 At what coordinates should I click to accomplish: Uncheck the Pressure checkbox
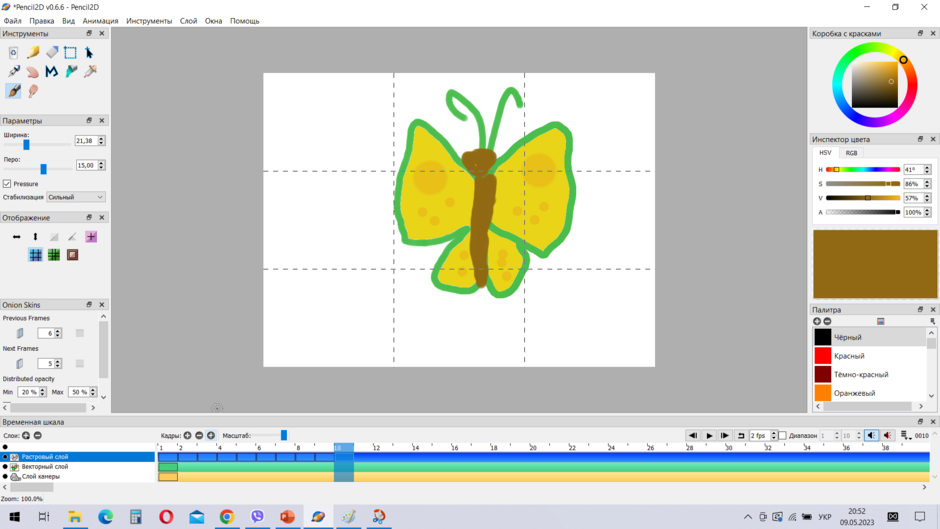click(7, 184)
